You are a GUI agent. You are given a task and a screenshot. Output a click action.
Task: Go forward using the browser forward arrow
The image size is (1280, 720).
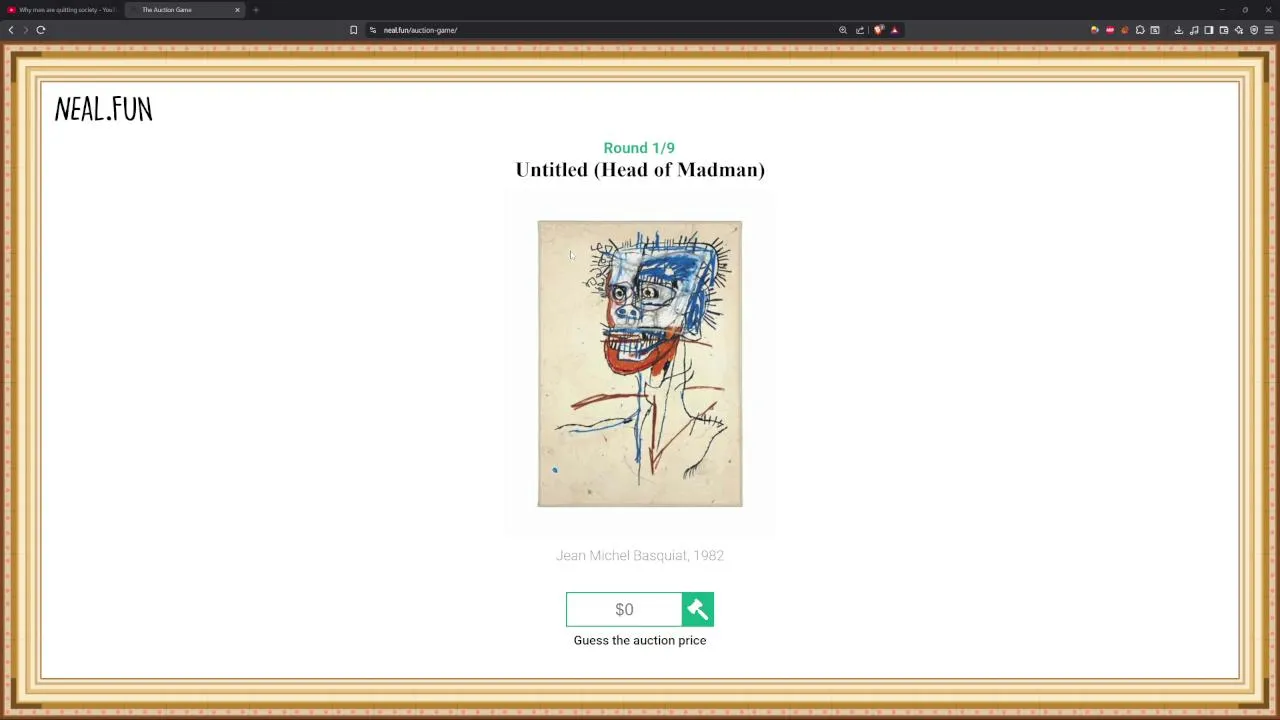26,30
